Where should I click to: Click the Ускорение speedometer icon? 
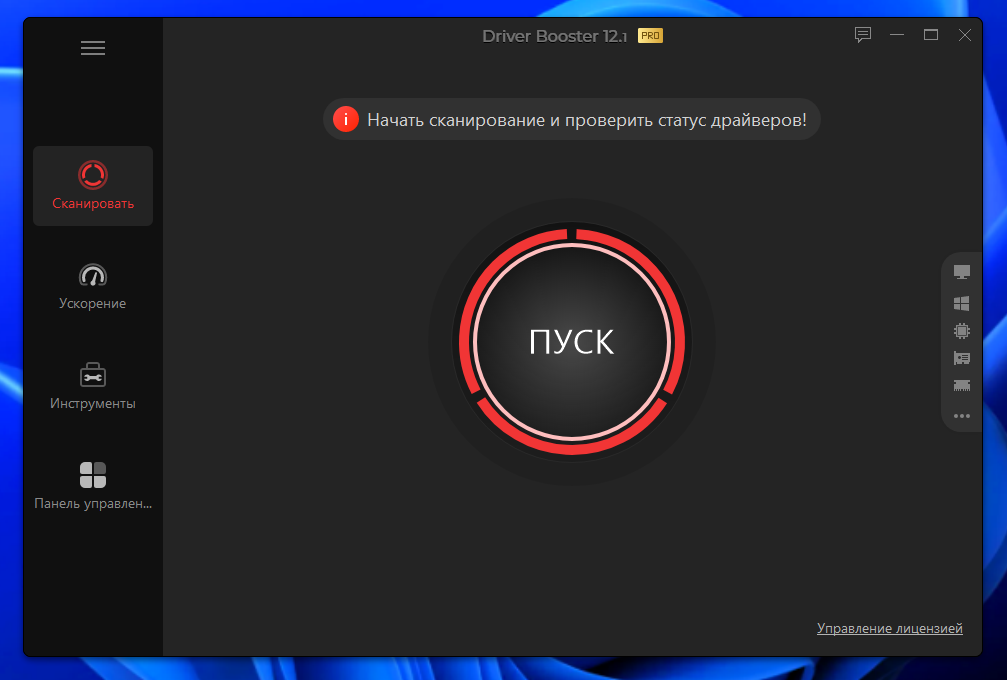pyautogui.click(x=93, y=274)
